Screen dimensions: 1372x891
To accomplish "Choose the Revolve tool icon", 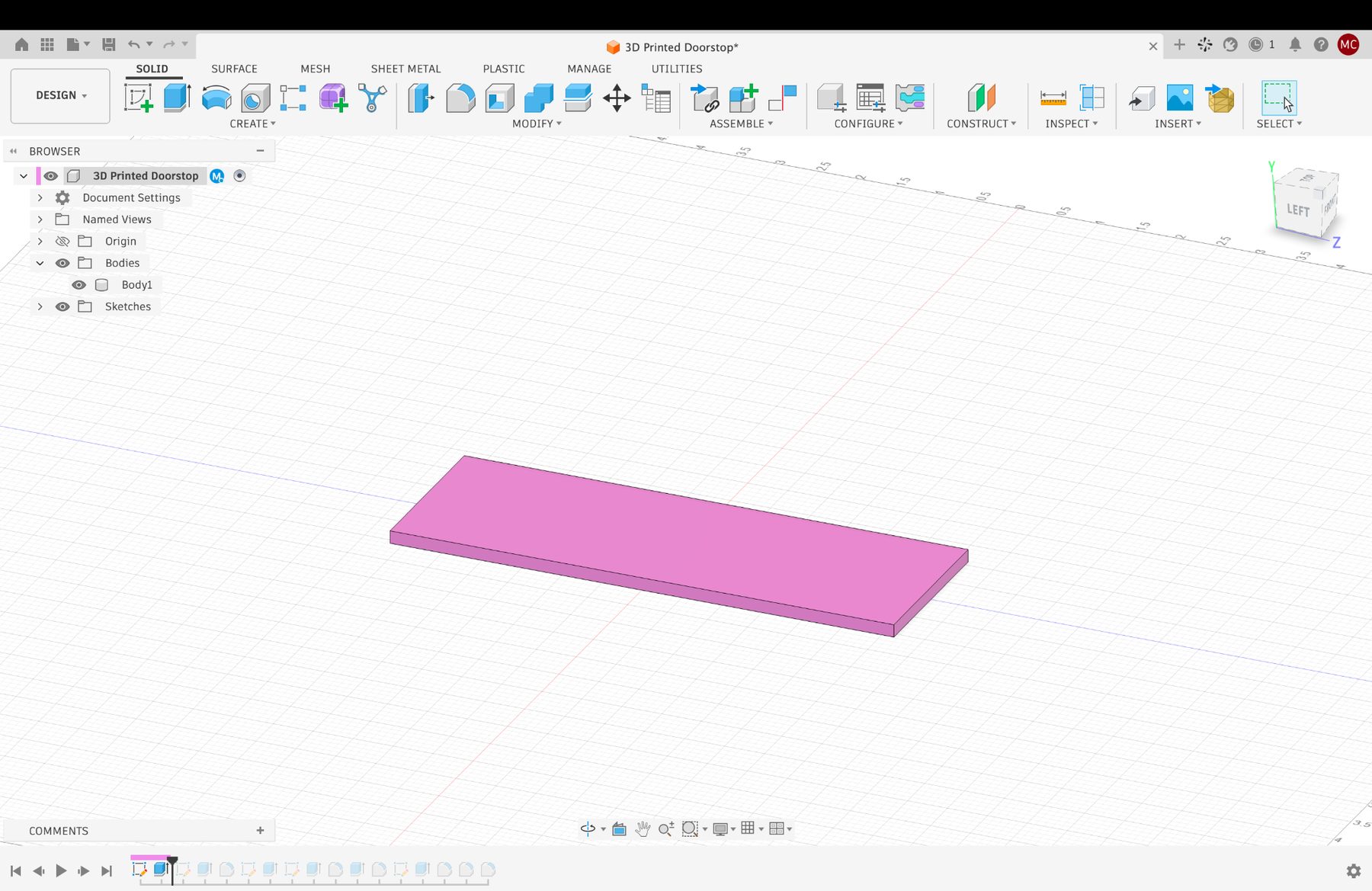I will [x=216, y=98].
